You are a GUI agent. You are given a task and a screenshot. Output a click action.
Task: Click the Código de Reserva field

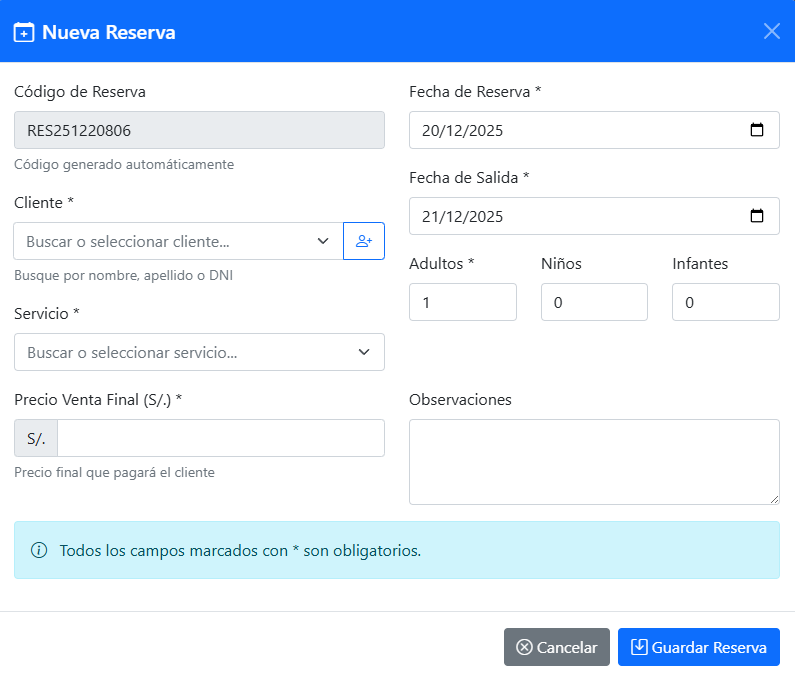point(199,130)
